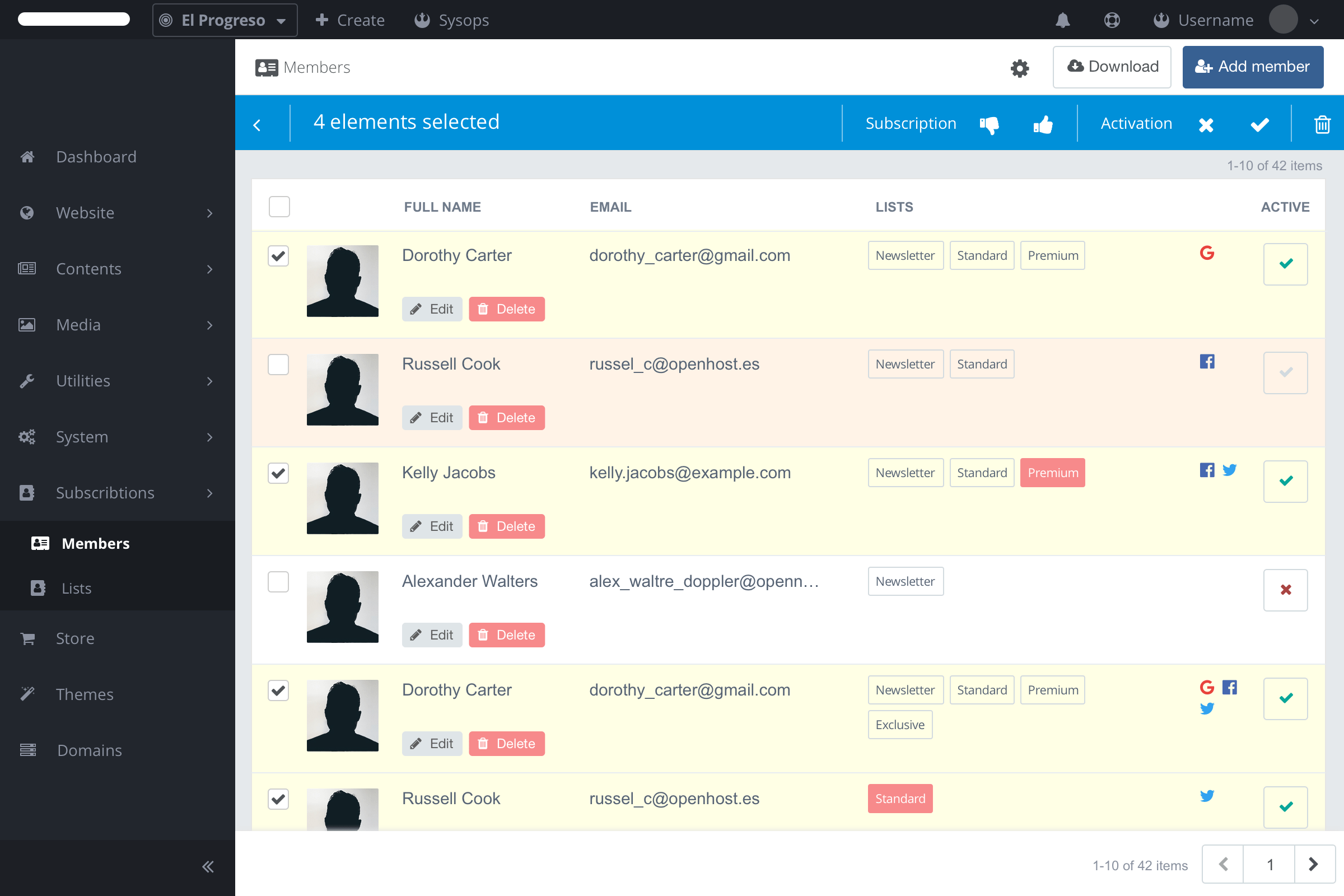Activate selection using the Activation checkmark icon
The height and width of the screenshot is (896, 1344).
1259,123
